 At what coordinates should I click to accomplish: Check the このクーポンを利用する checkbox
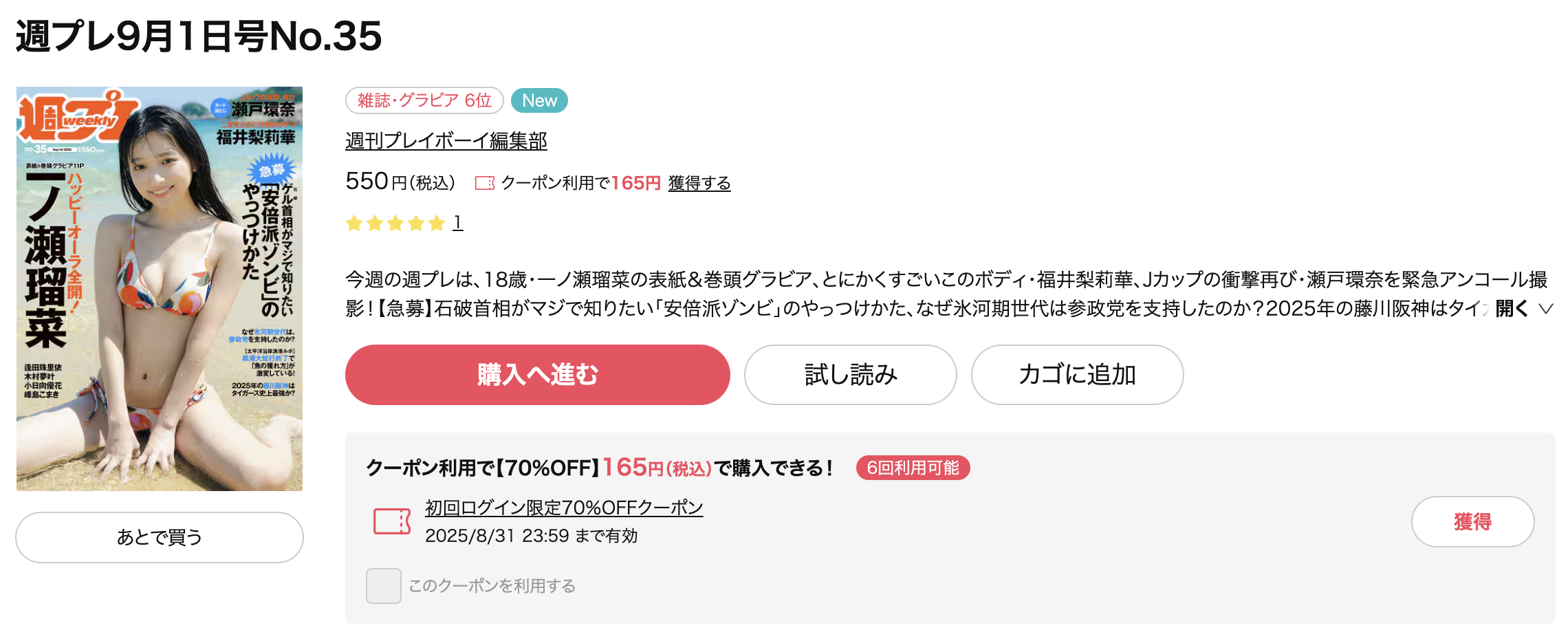[x=384, y=586]
